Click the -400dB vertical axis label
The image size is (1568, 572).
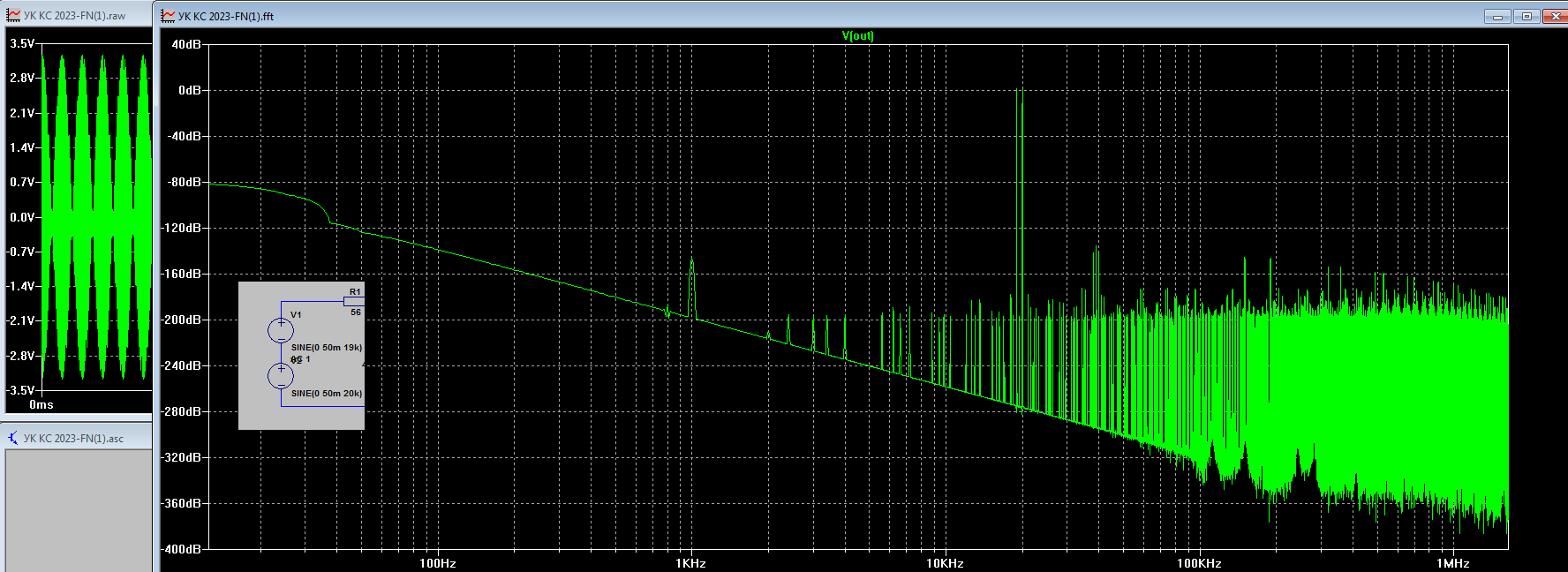(x=181, y=549)
